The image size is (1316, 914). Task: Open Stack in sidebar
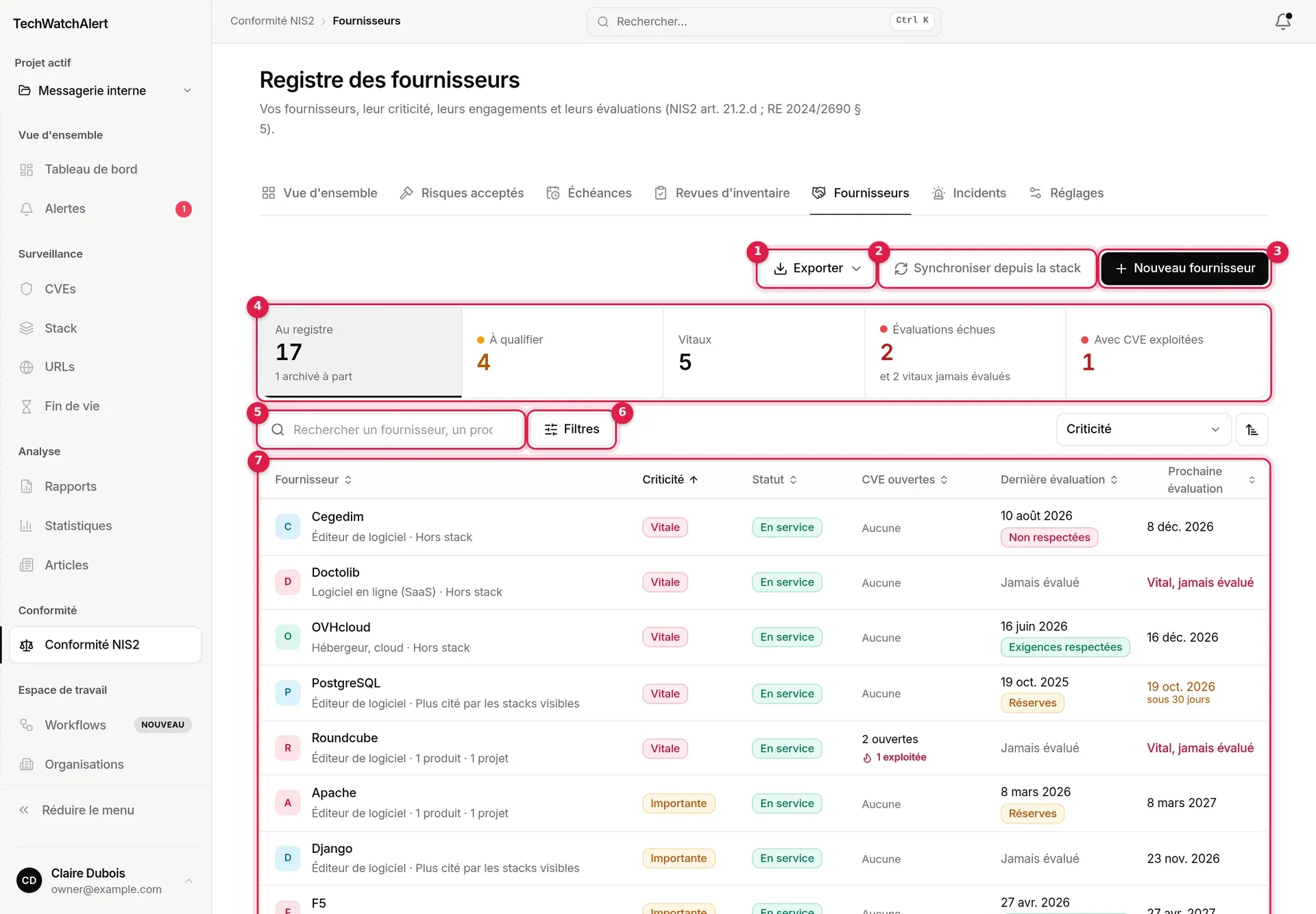tap(104, 328)
